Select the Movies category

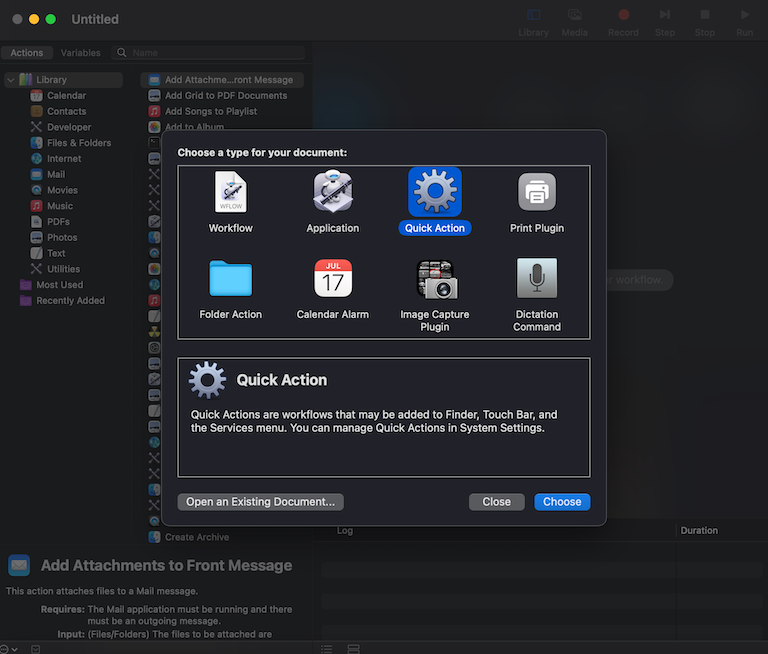(x=62, y=190)
